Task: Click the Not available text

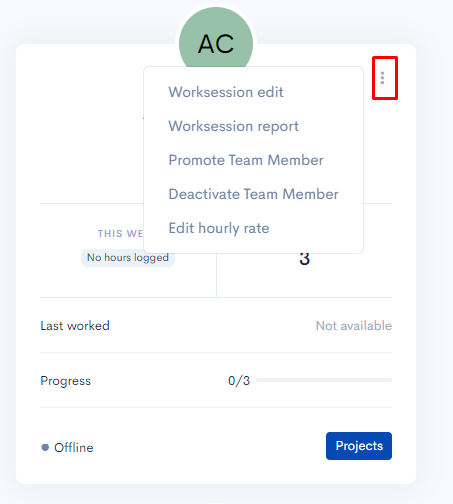Action: coord(354,326)
